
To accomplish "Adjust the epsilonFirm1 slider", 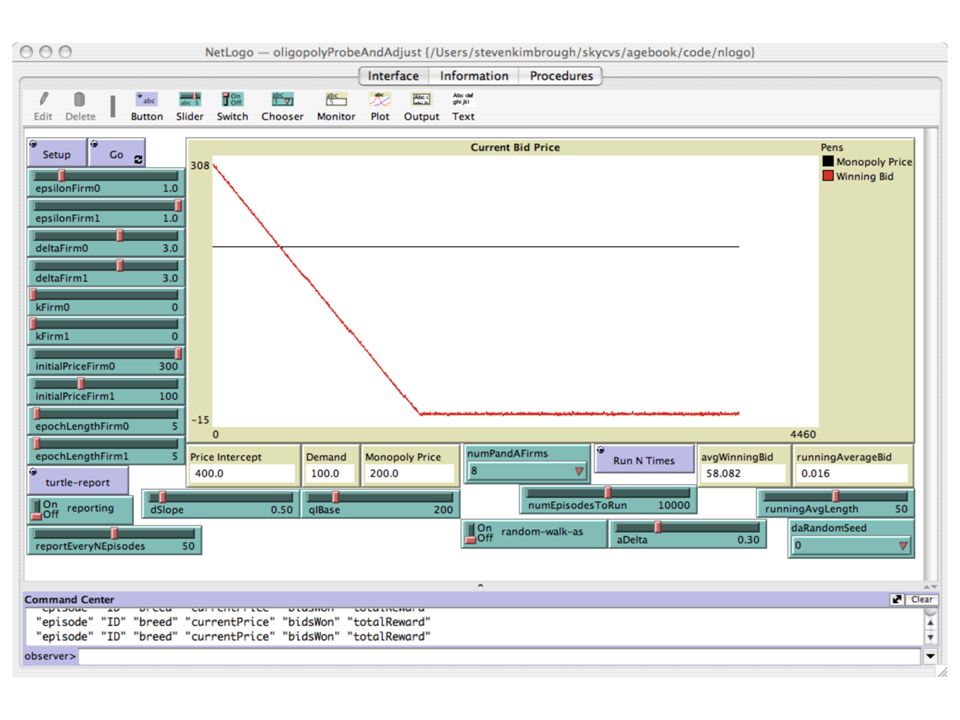I will [106, 212].
